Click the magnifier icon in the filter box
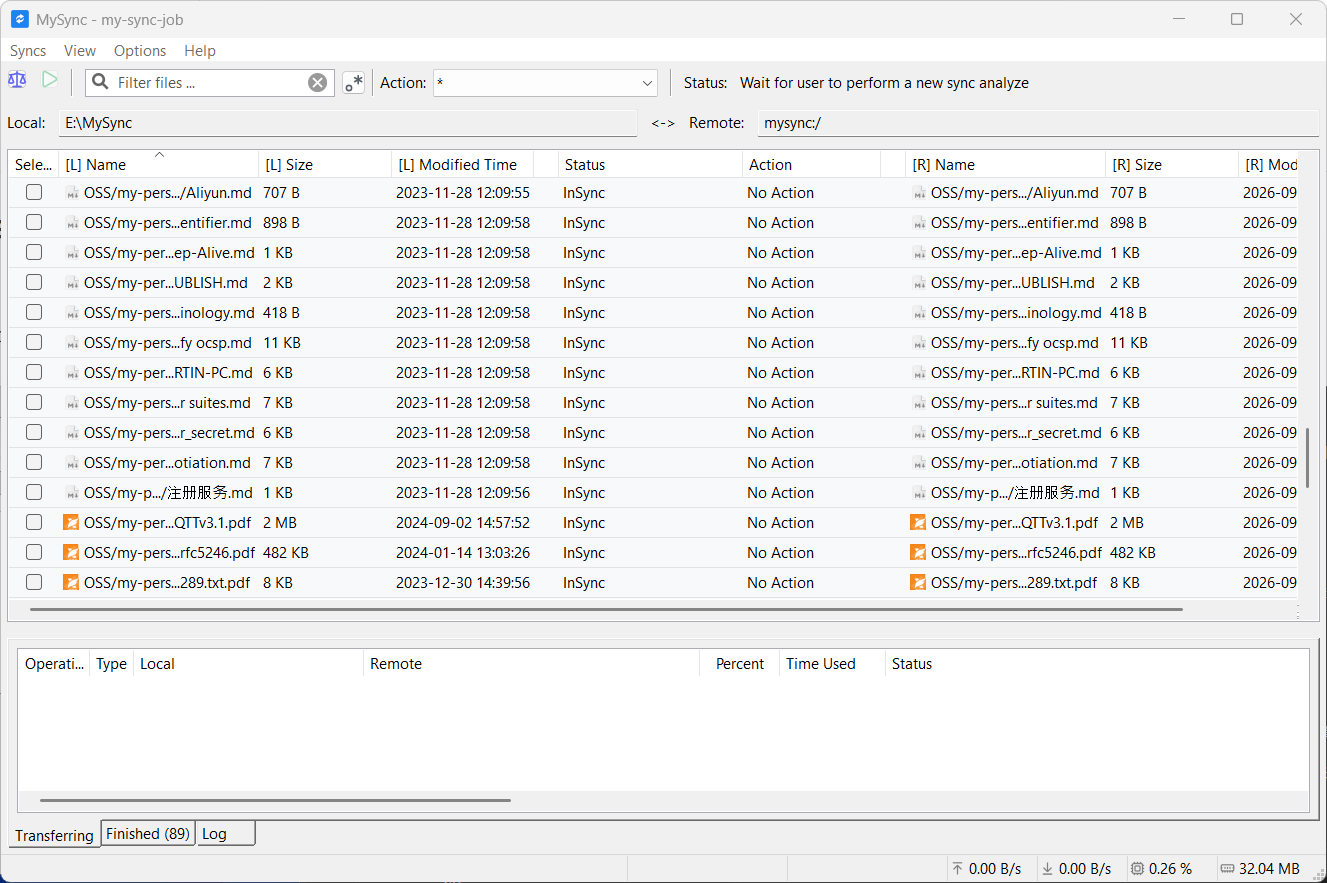The width and height of the screenshot is (1327, 883). pos(100,82)
